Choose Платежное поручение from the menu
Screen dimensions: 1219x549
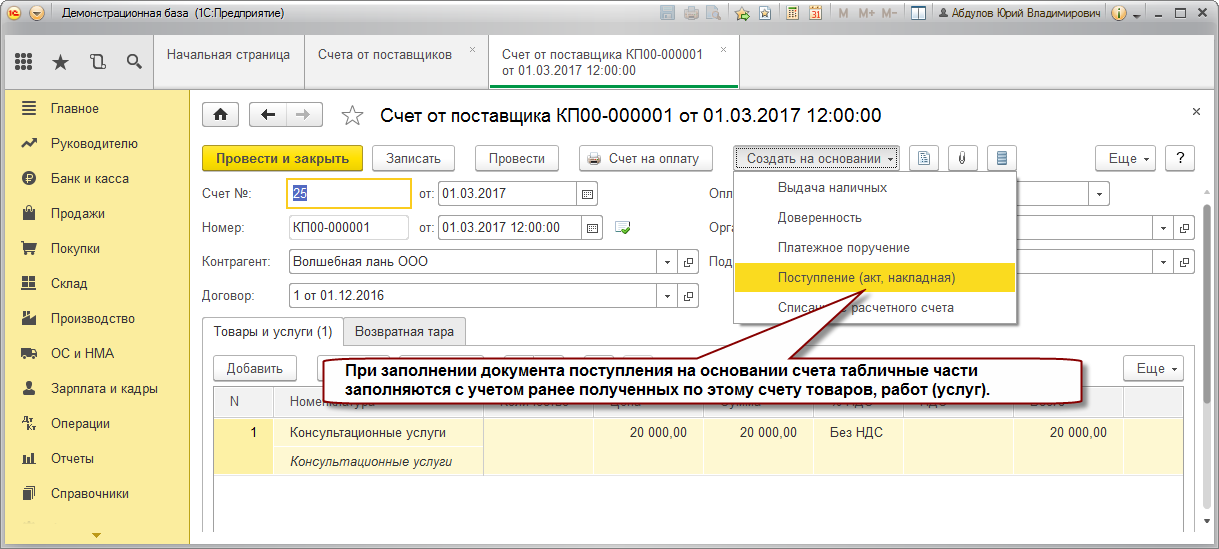[843, 247]
